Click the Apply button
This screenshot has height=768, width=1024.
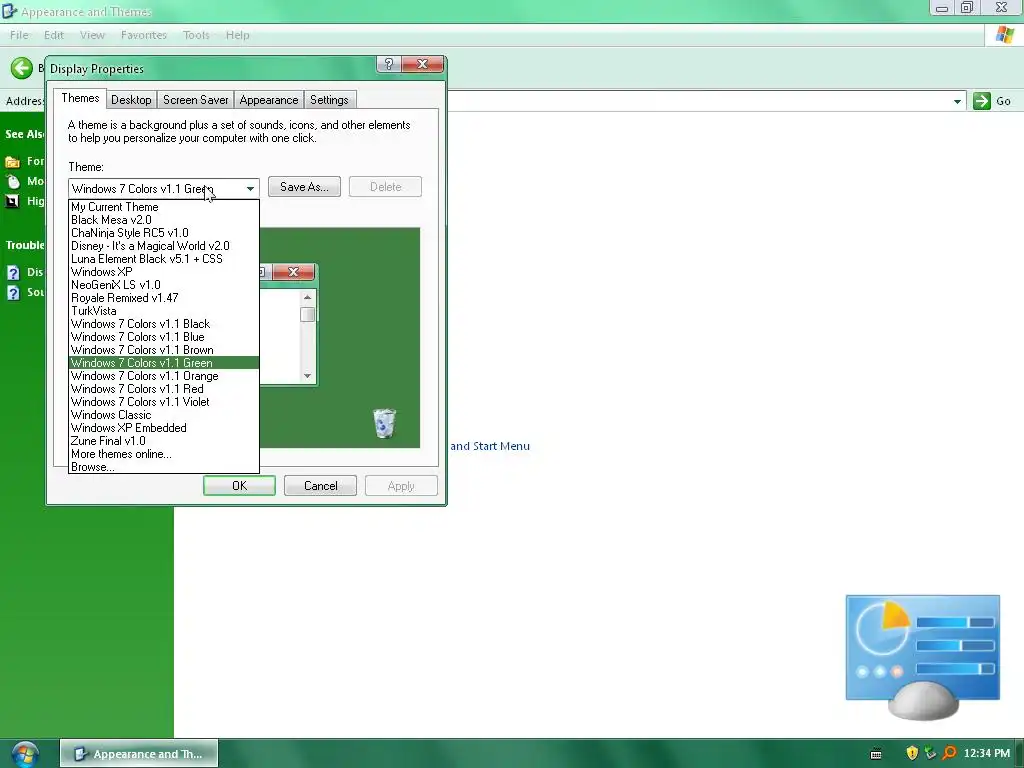[x=401, y=485]
